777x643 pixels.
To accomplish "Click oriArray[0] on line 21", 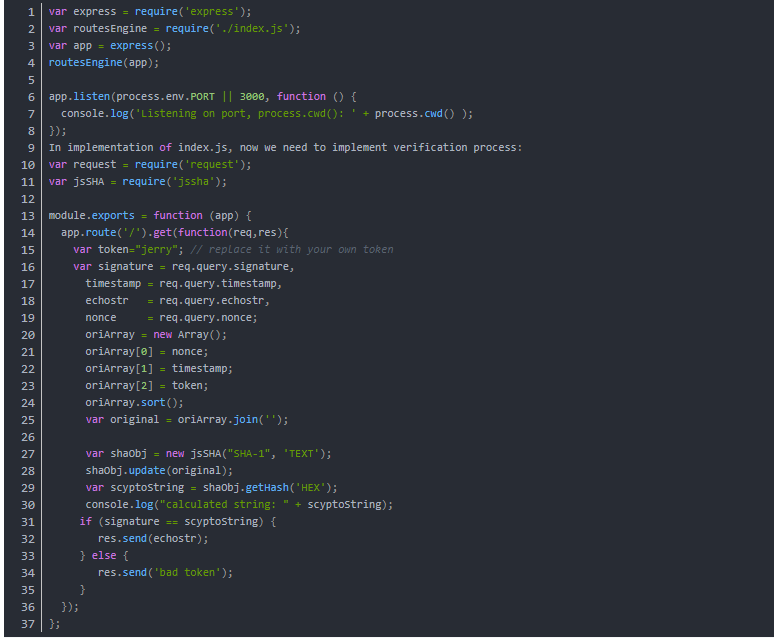I will click(119, 352).
